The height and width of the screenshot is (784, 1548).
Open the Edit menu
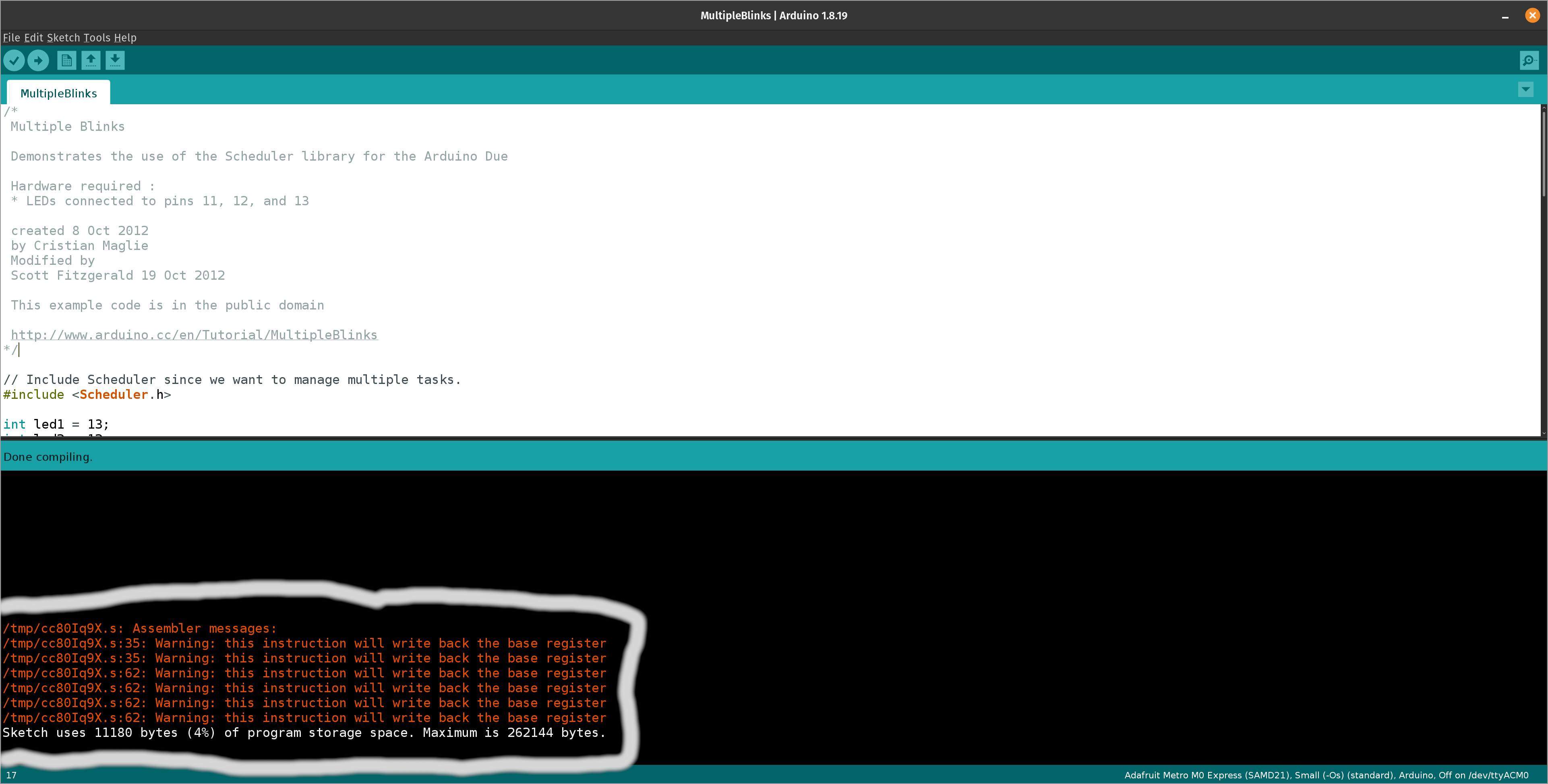34,37
